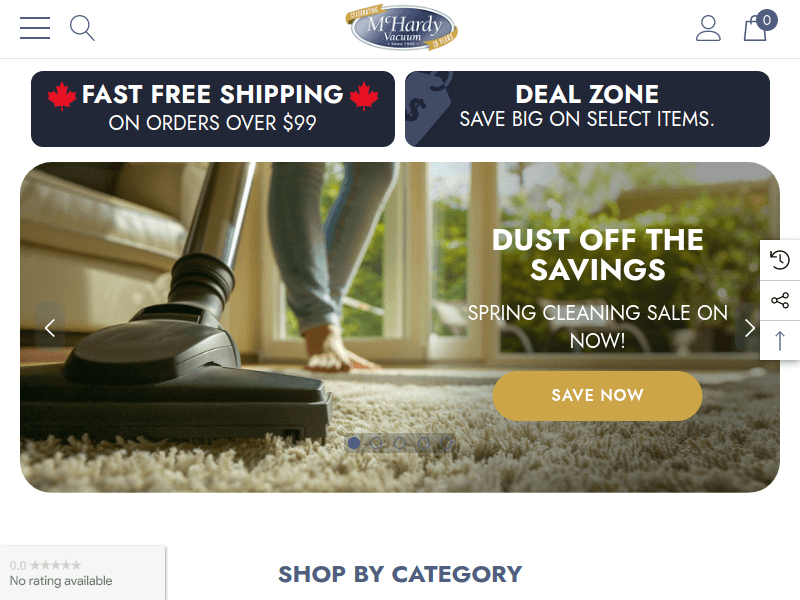Select the first carousel slide dot
The height and width of the screenshot is (600, 800).
[354, 443]
